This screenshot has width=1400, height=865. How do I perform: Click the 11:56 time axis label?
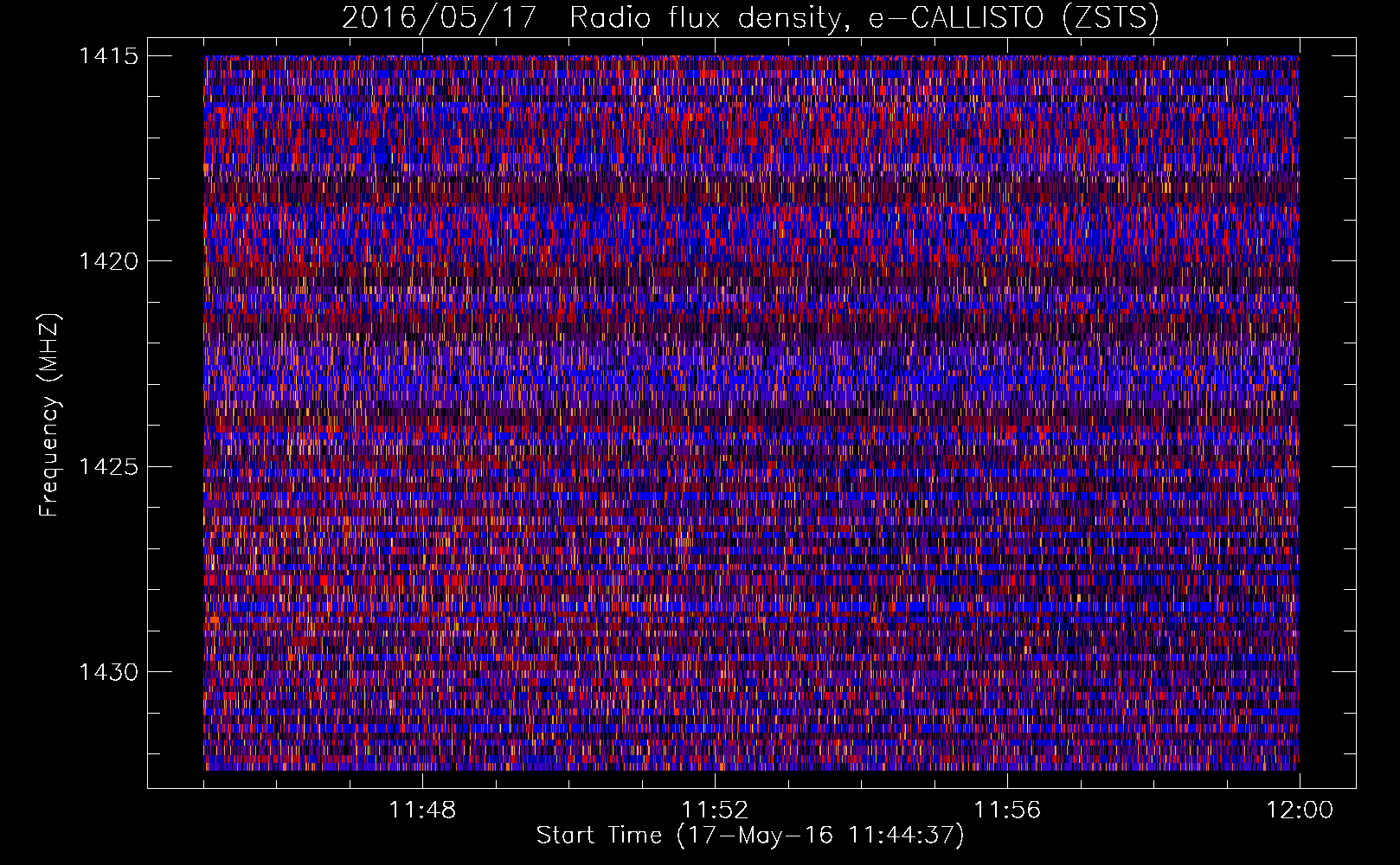1007,810
